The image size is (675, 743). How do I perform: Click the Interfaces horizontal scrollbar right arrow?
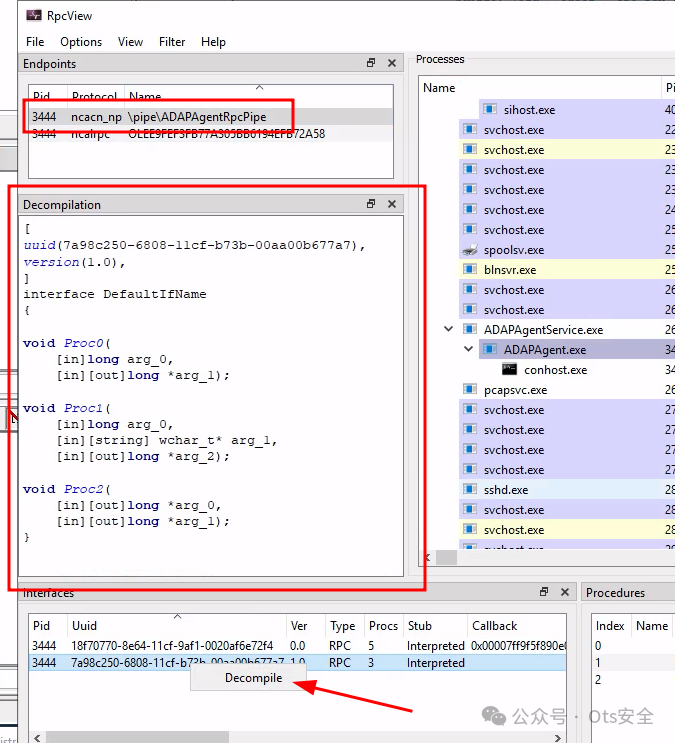(557, 738)
